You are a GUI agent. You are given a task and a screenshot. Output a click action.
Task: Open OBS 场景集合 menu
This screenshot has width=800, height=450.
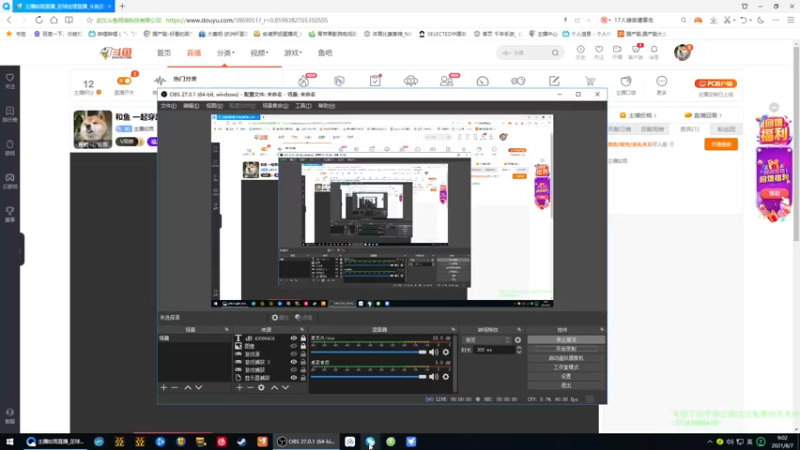[276, 106]
